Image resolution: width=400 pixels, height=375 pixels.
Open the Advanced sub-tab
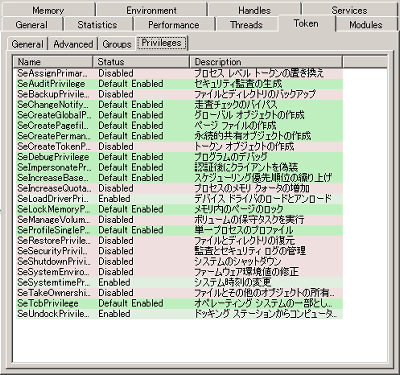pyautogui.click(x=73, y=44)
